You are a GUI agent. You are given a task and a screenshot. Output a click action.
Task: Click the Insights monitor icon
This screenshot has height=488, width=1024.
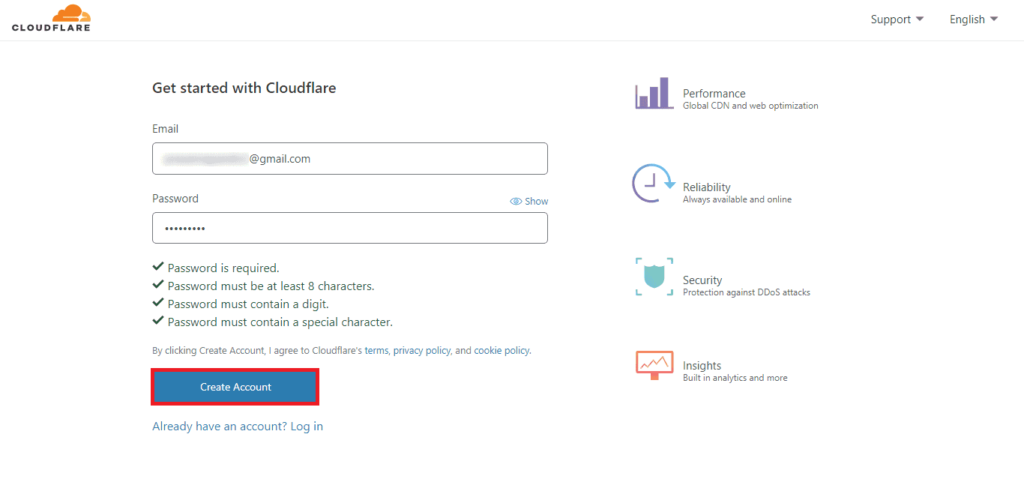click(x=654, y=365)
